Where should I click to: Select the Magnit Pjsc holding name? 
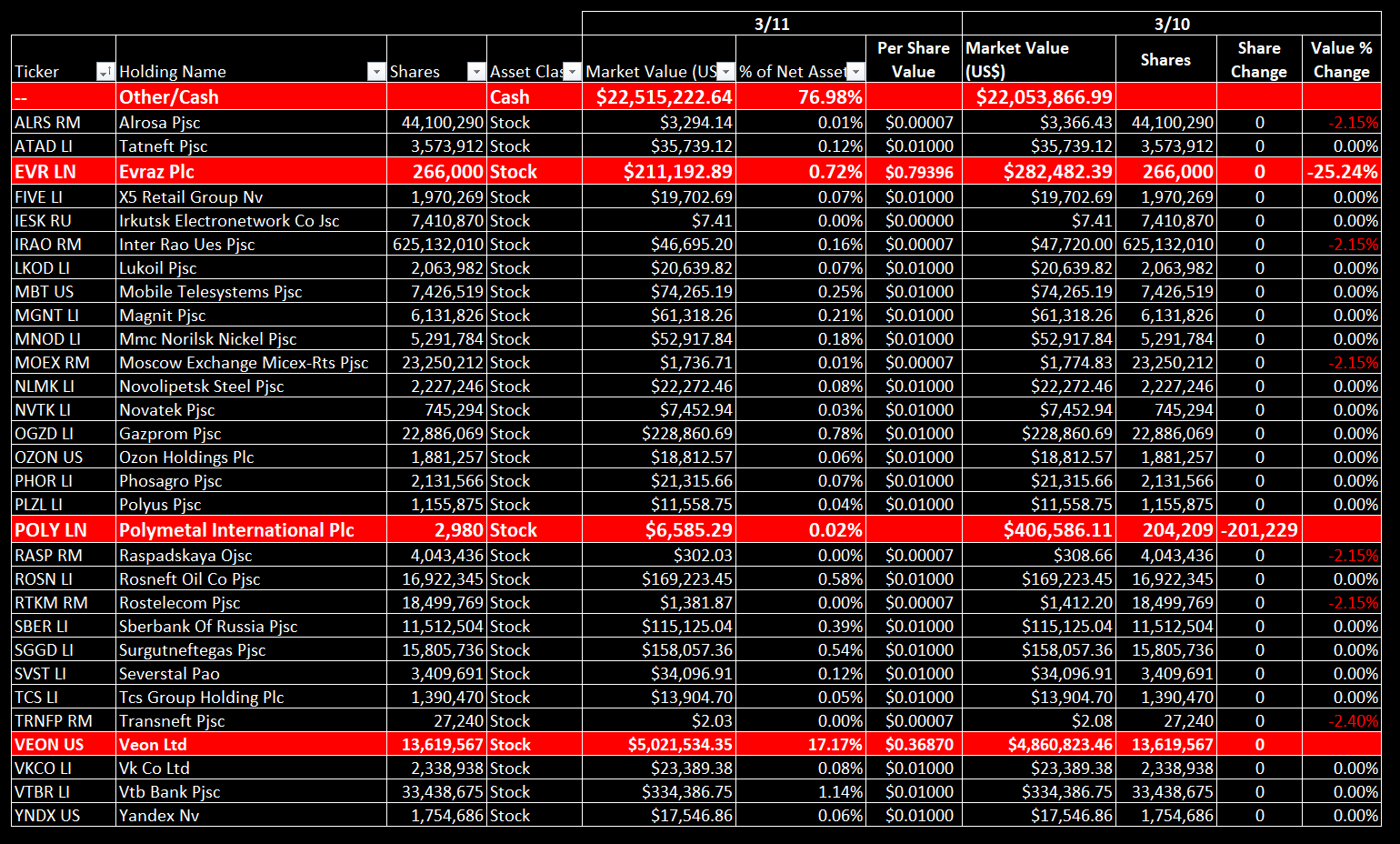[252, 316]
